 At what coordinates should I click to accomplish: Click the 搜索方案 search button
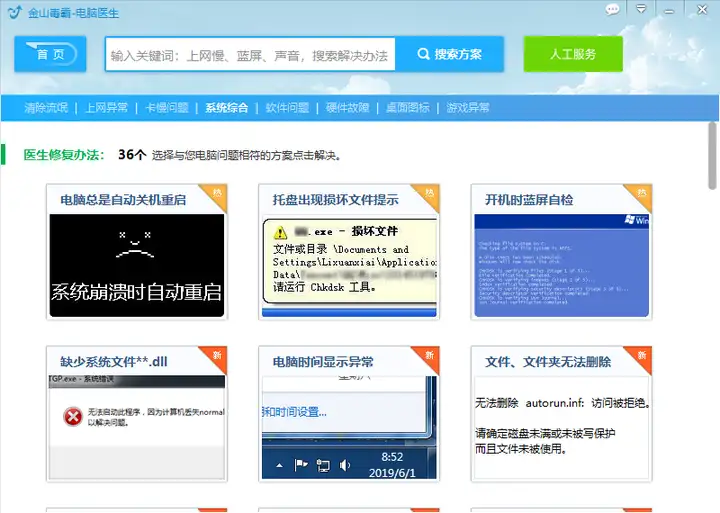click(450, 54)
